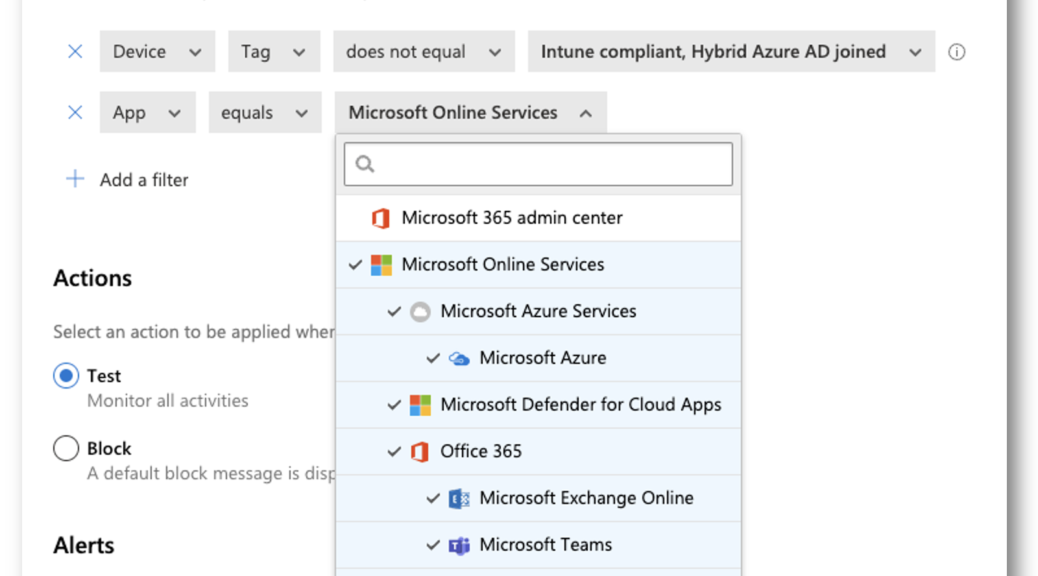
Task: Uncheck Microsoft Azure Services checkmark
Action: click(395, 311)
